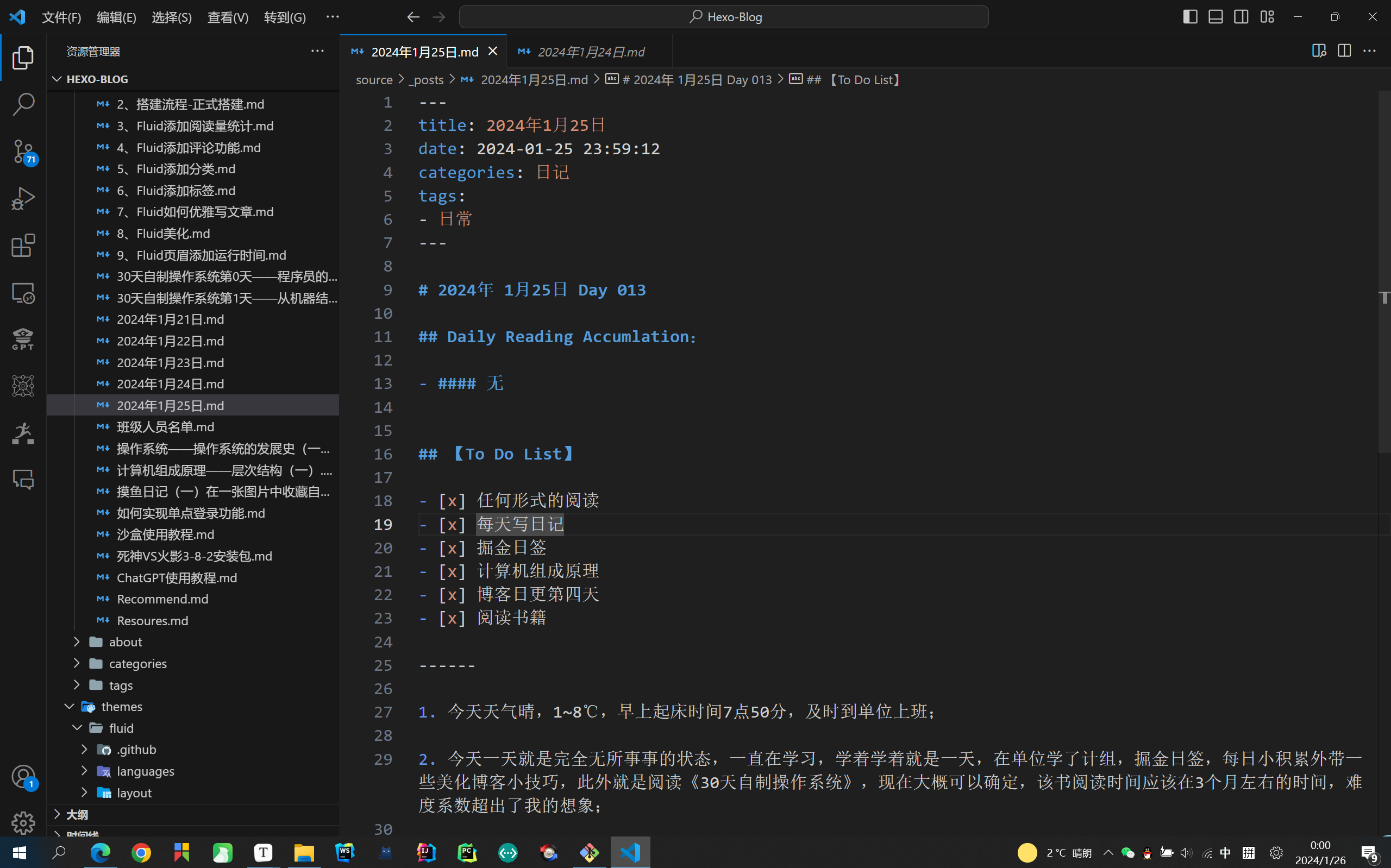Screen dimensions: 1391x868
Task: Close the 2024年1月25日.md tab
Action: tap(493, 52)
